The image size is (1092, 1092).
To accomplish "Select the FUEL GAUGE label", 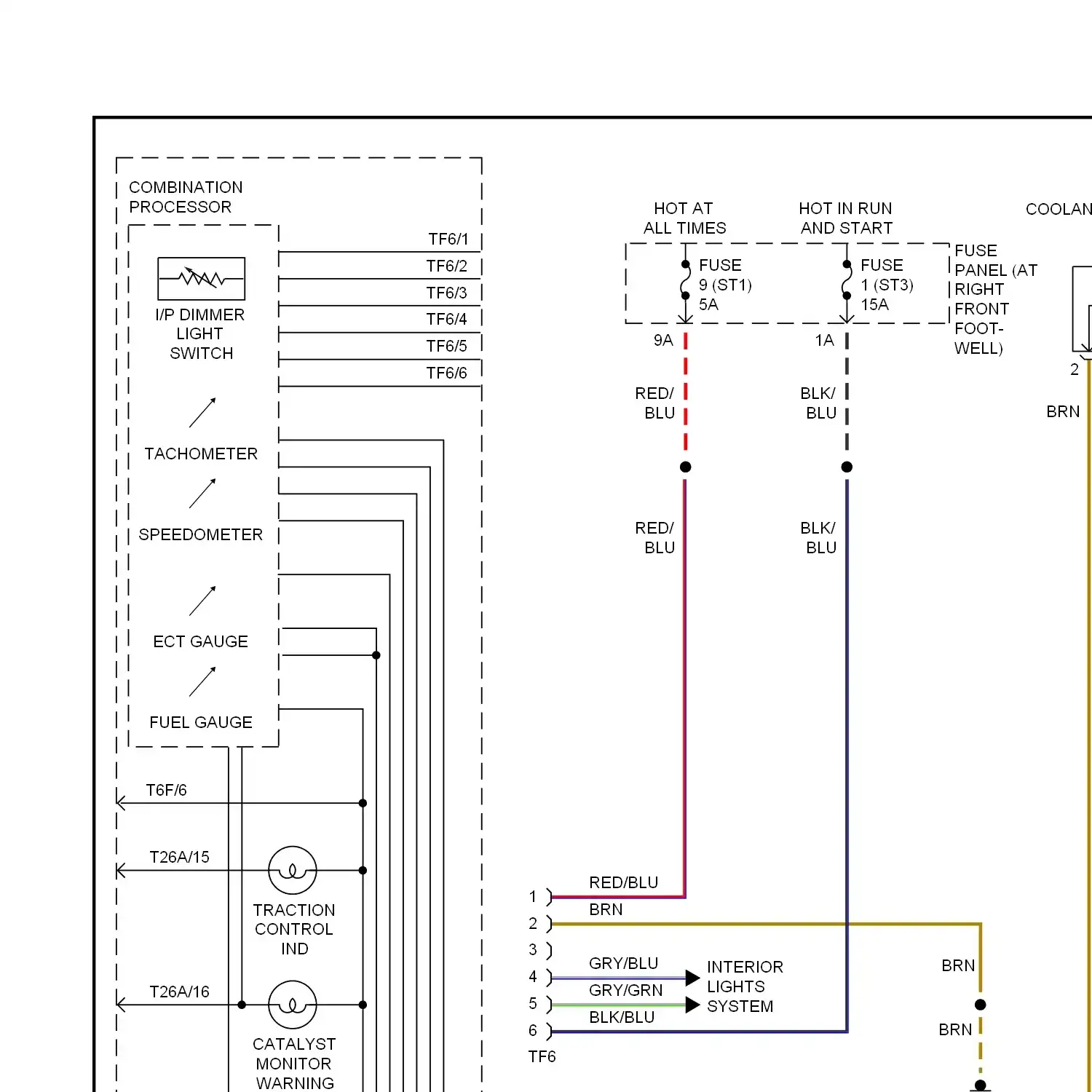I will click(201, 722).
